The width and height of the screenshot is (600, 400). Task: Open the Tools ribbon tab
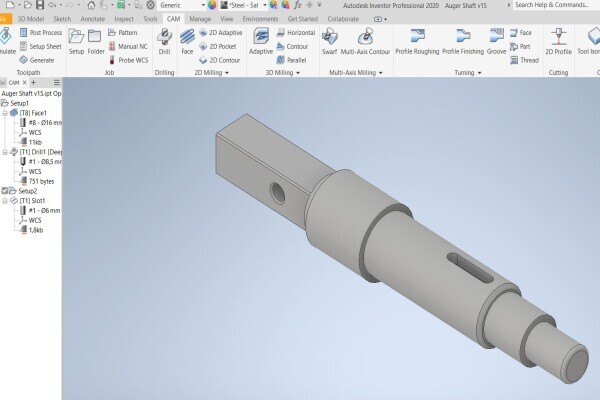(x=150, y=19)
